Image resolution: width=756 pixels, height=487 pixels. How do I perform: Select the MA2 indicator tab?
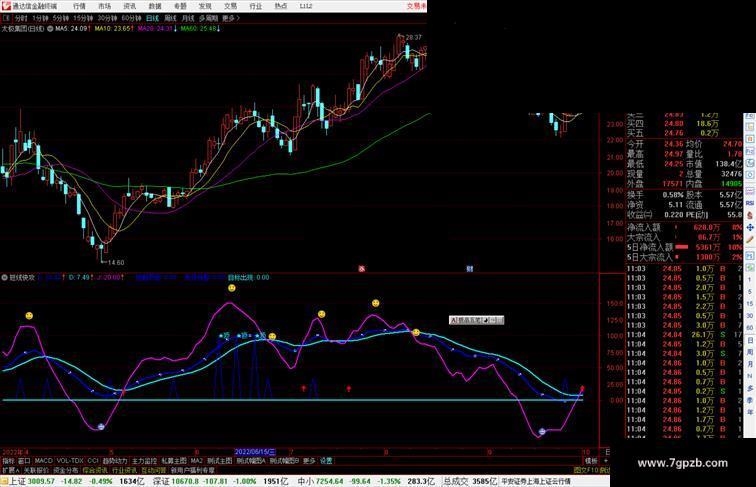pyautogui.click(x=197, y=461)
